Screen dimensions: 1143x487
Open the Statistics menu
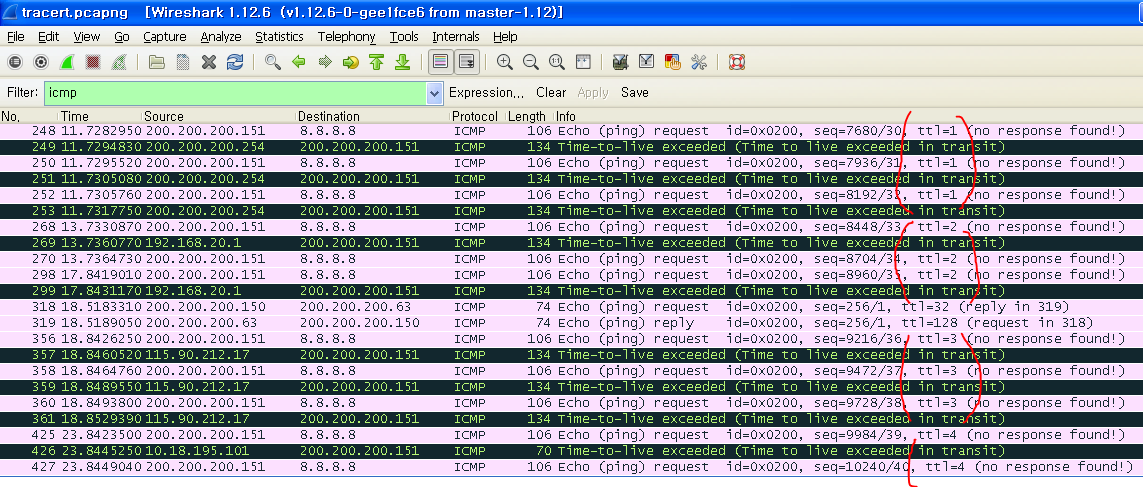coord(279,36)
